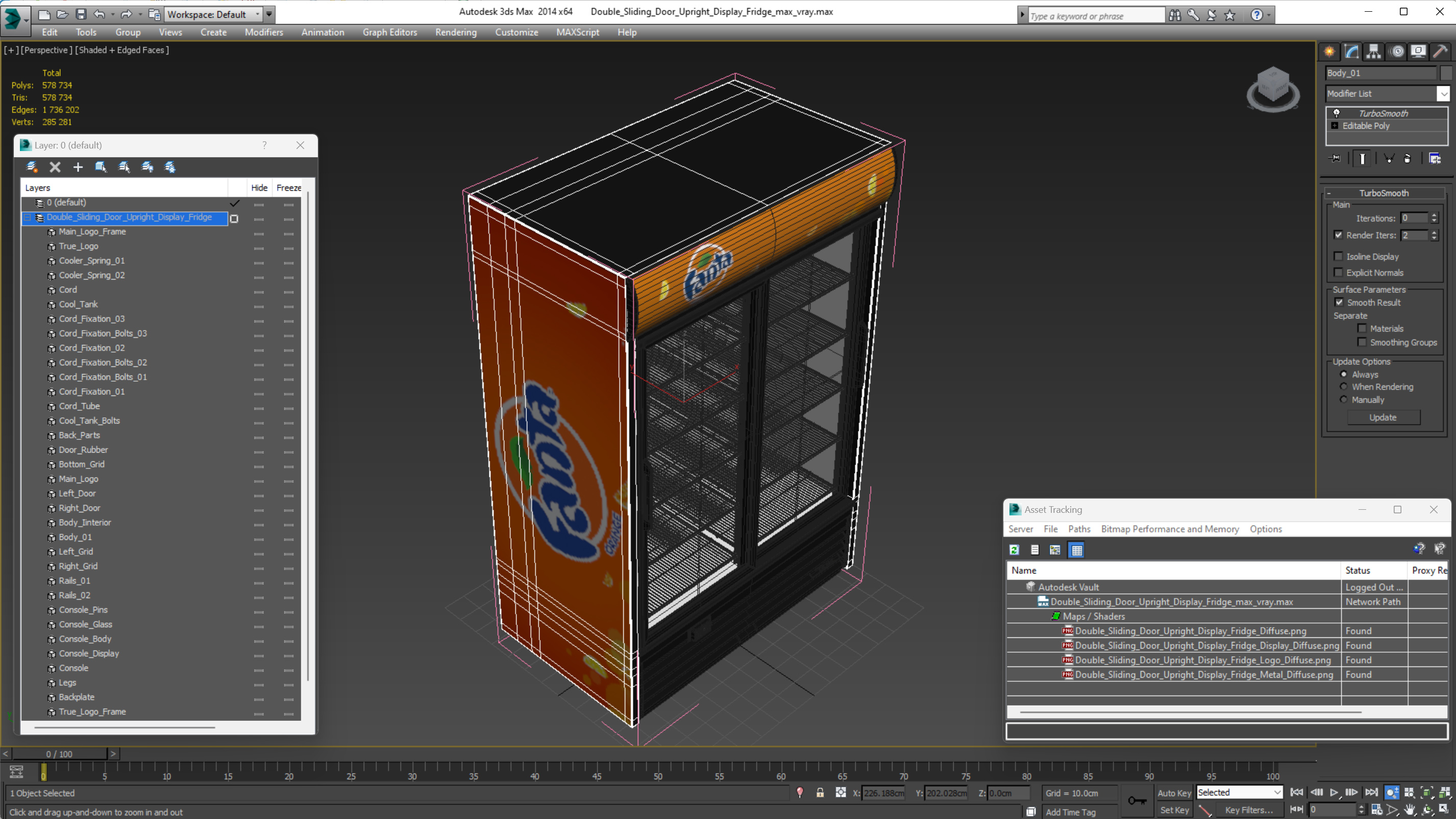The height and width of the screenshot is (819, 1456).
Task: Click the Redo arrow icon
Action: 126,14
